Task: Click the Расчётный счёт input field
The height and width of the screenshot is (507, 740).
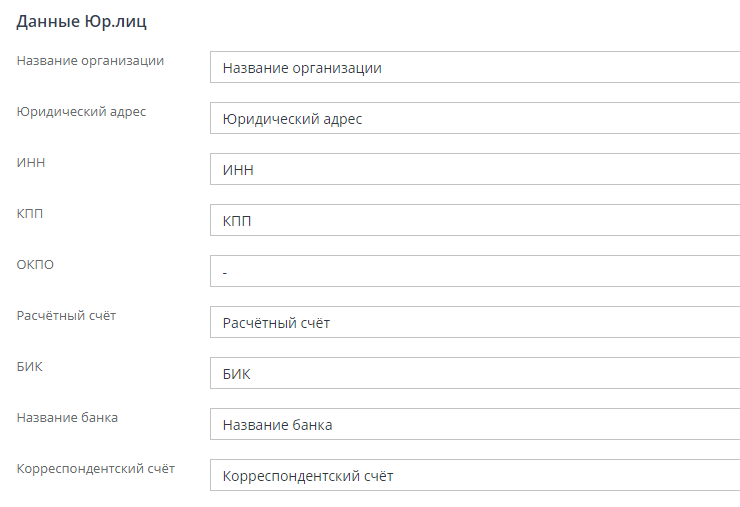Action: coord(475,323)
